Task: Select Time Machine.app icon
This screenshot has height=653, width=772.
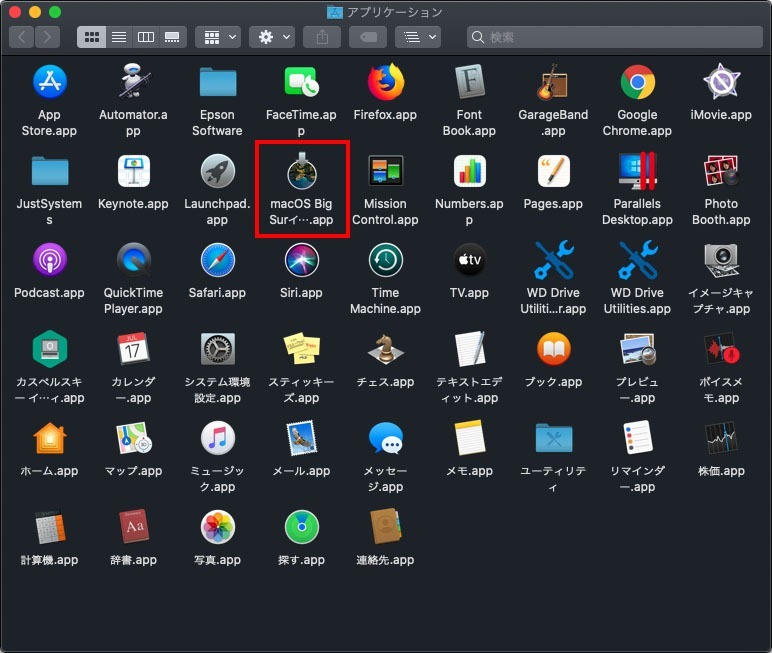Action: (386, 260)
